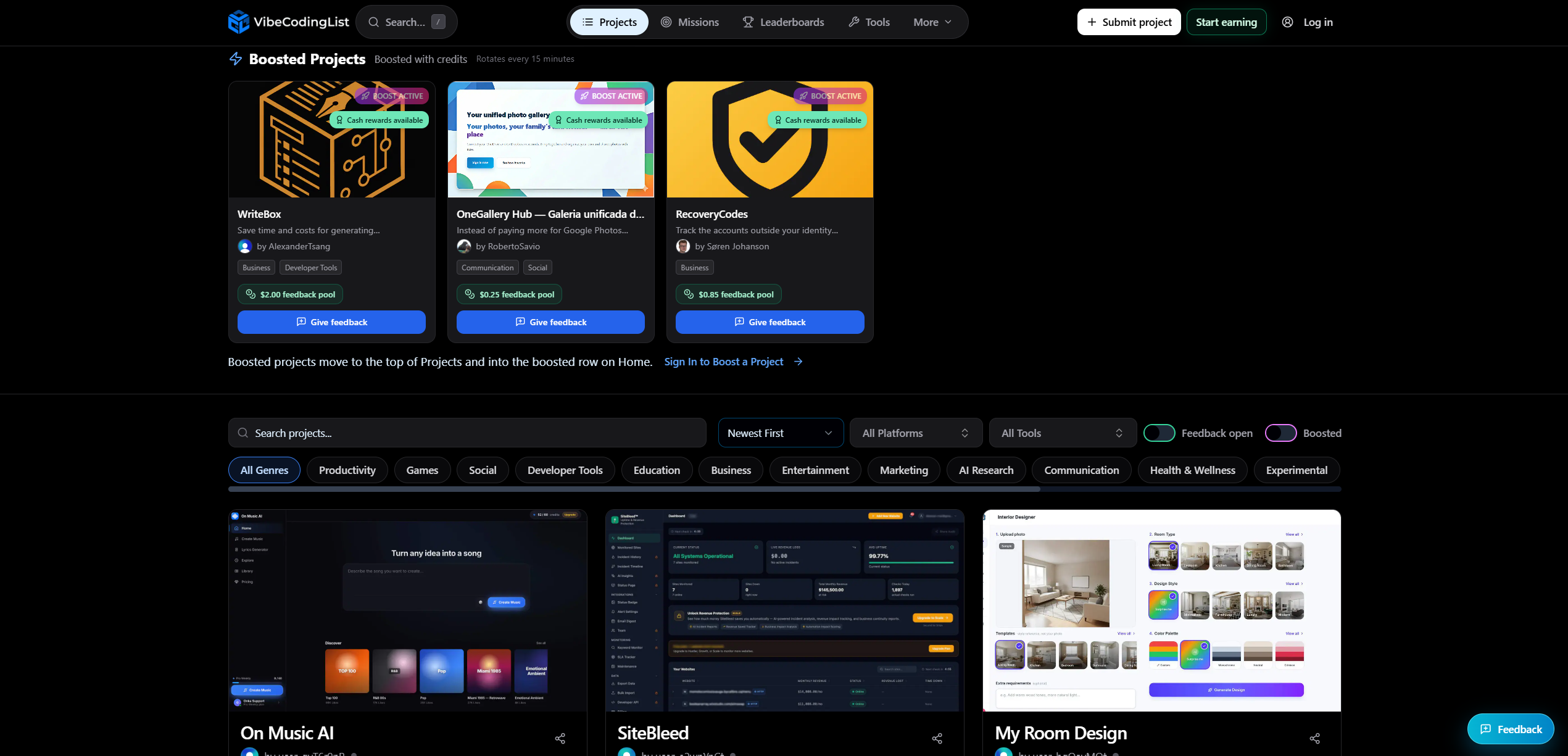1568x756 pixels.
Task: Open the All Tools dropdown
Action: pos(1062,433)
